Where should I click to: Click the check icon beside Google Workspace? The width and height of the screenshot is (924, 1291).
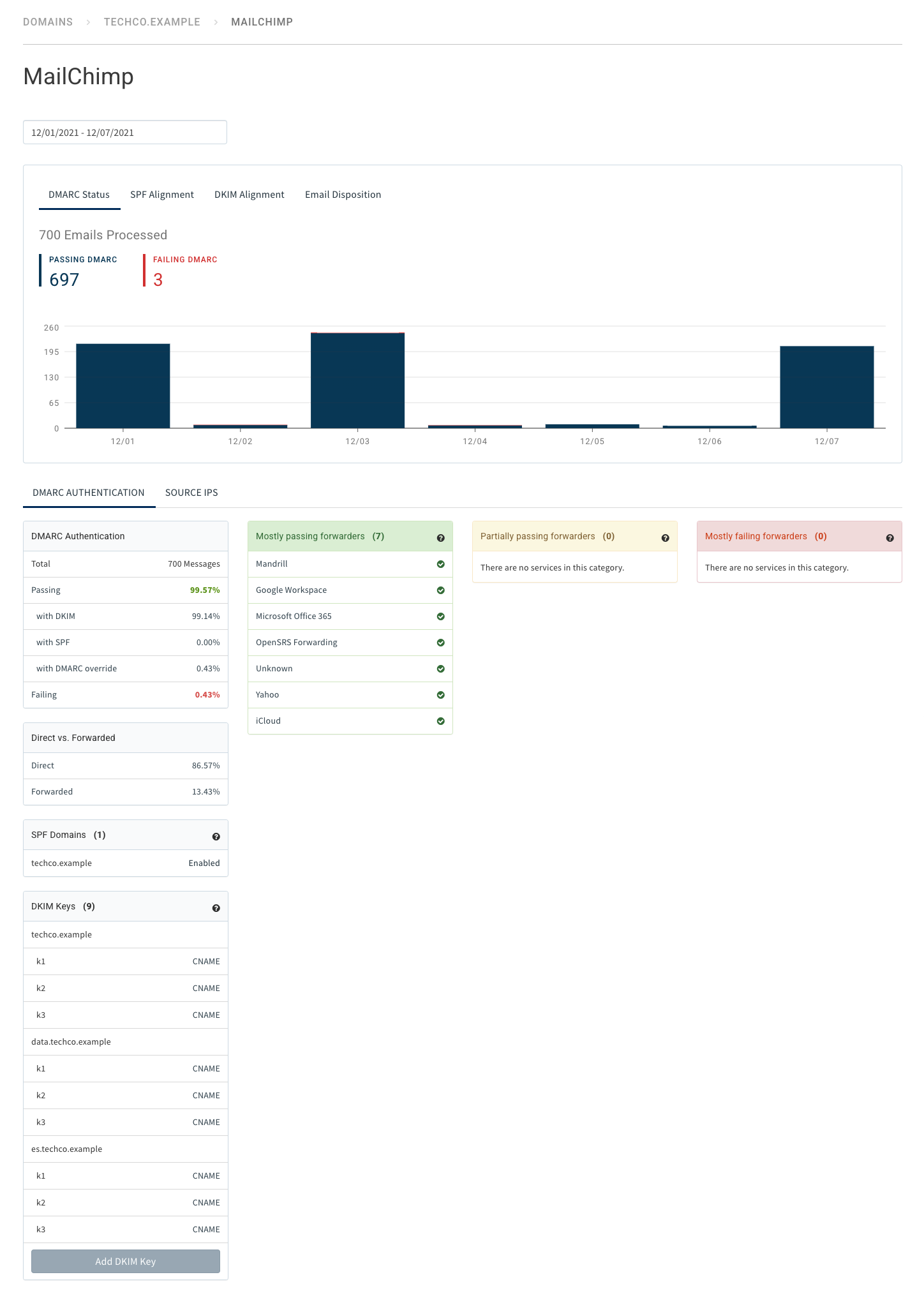click(x=440, y=590)
